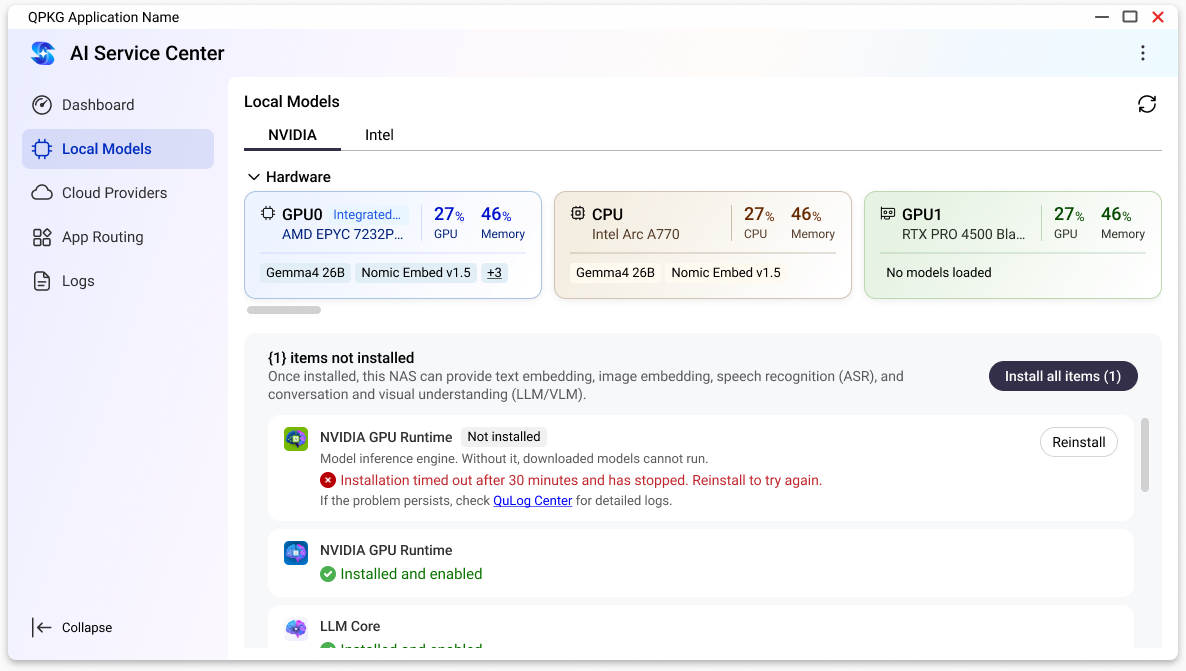This screenshot has width=1186, height=671.
Task: Select Local Models in the sidebar
Action: 118,149
